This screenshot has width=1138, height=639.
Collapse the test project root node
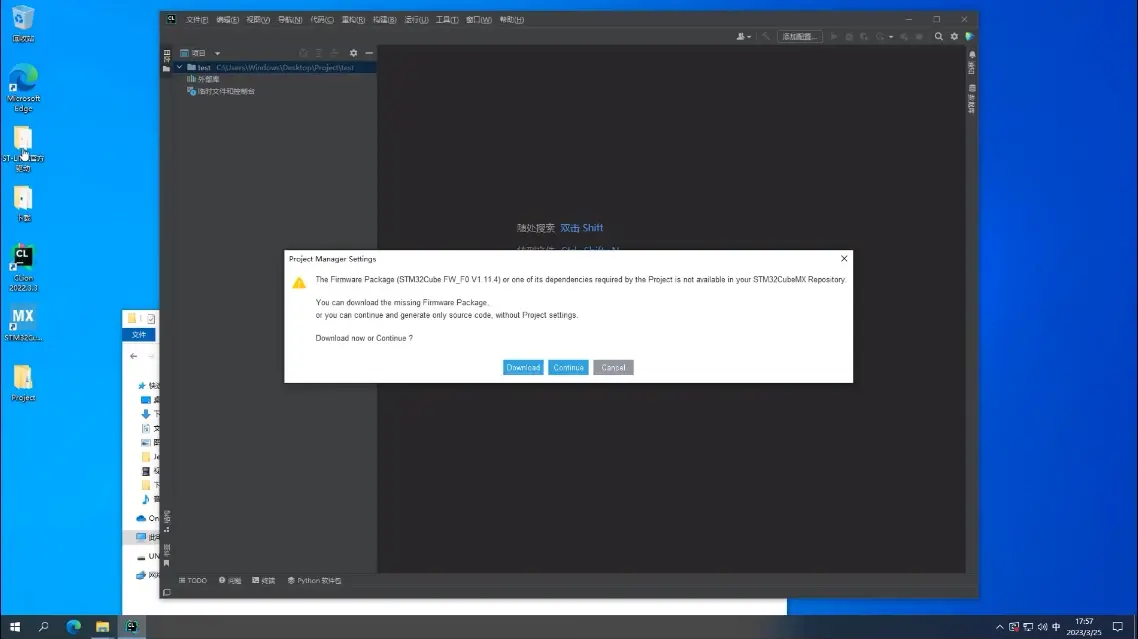[179, 67]
